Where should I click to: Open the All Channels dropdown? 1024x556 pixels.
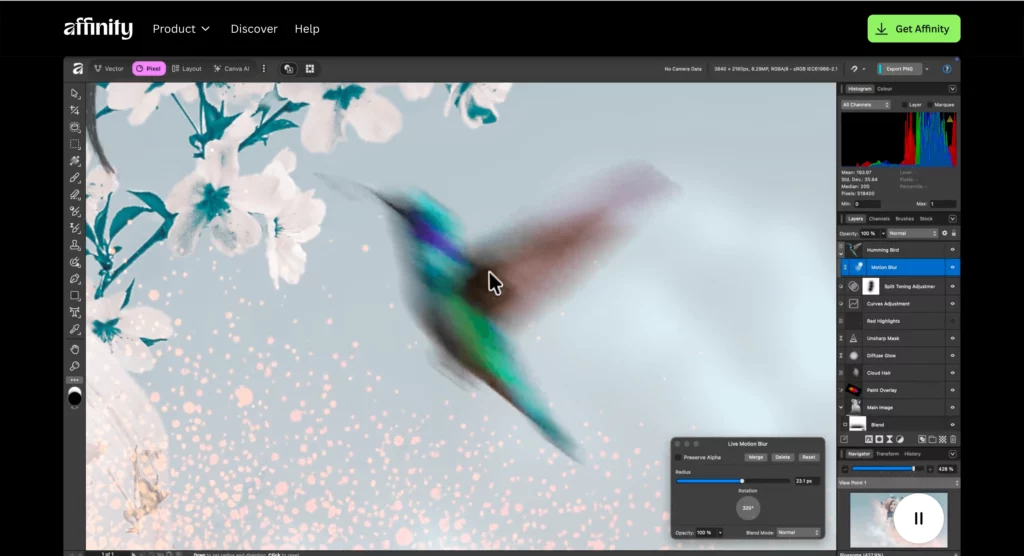pos(865,105)
